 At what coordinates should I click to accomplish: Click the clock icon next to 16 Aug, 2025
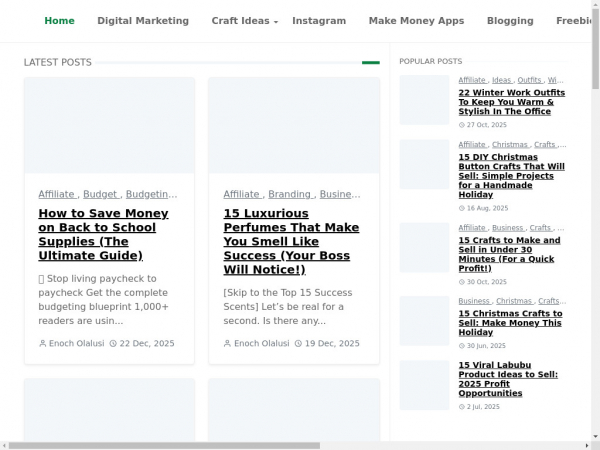[x=462, y=208]
